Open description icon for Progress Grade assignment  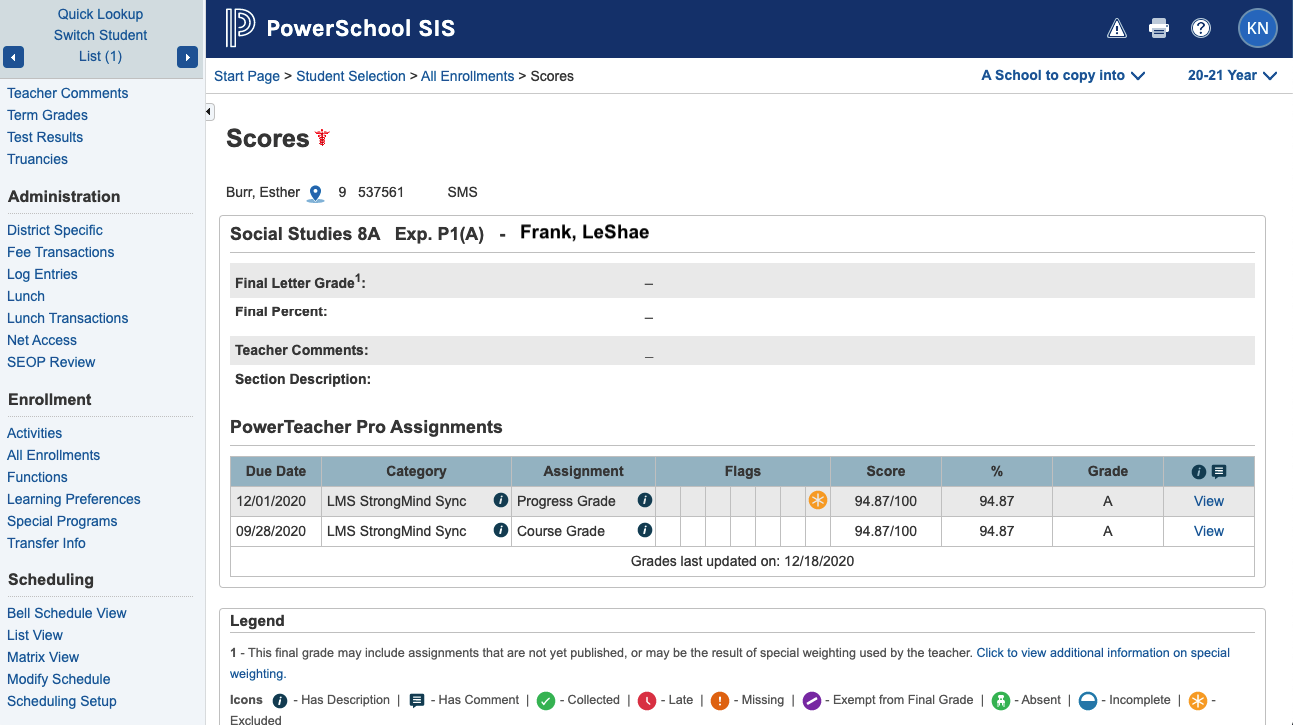coord(645,501)
